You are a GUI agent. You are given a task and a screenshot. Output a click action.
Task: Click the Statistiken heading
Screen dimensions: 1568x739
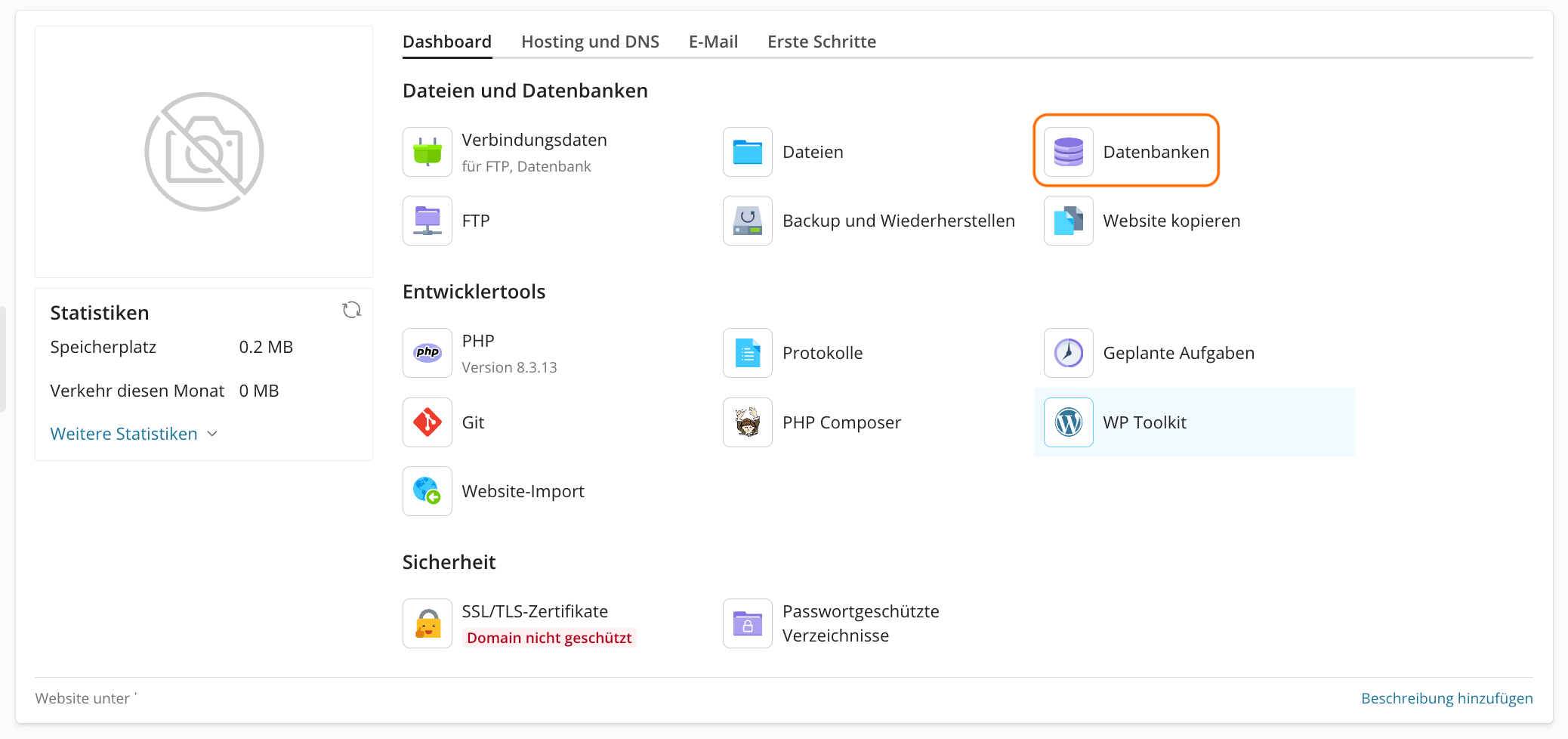click(100, 313)
